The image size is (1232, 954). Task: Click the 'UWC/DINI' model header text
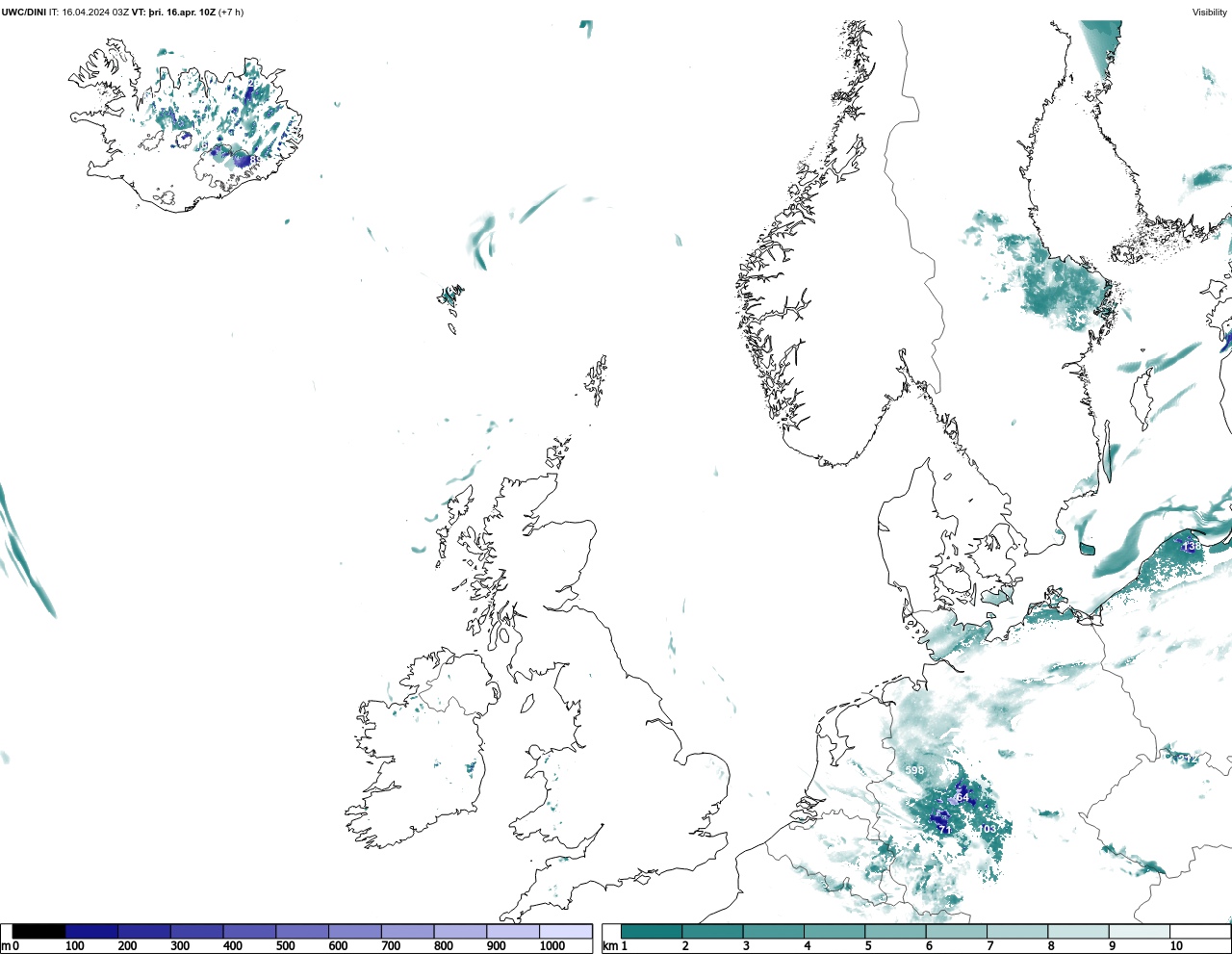point(23,13)
